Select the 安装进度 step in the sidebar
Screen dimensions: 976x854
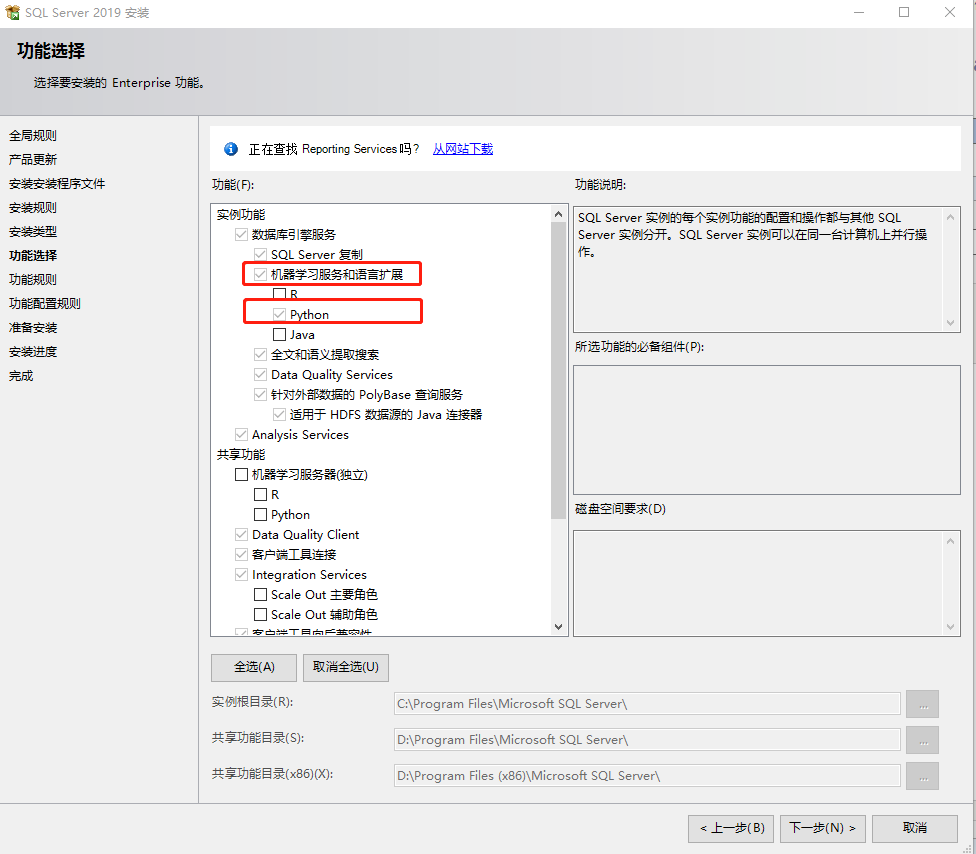point(32,352)
